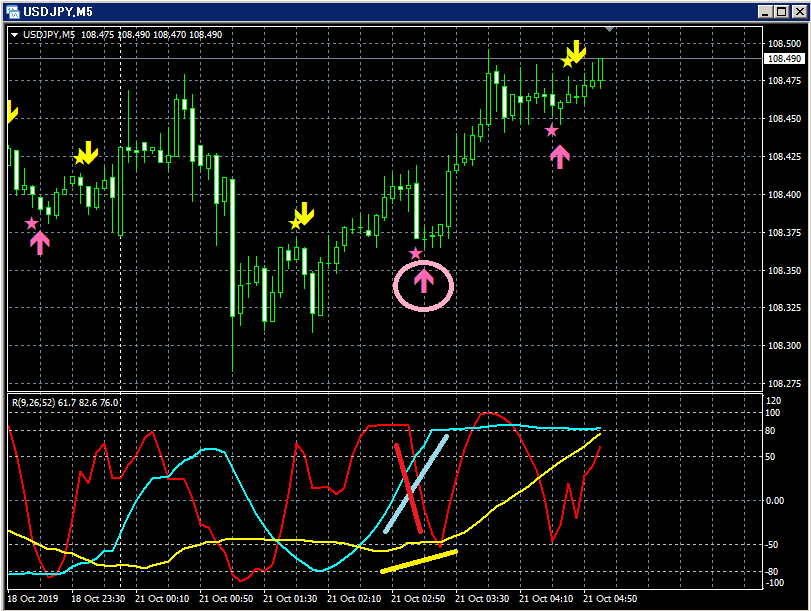Minimize the USDJPY,M5 chart window

point(766,11)
